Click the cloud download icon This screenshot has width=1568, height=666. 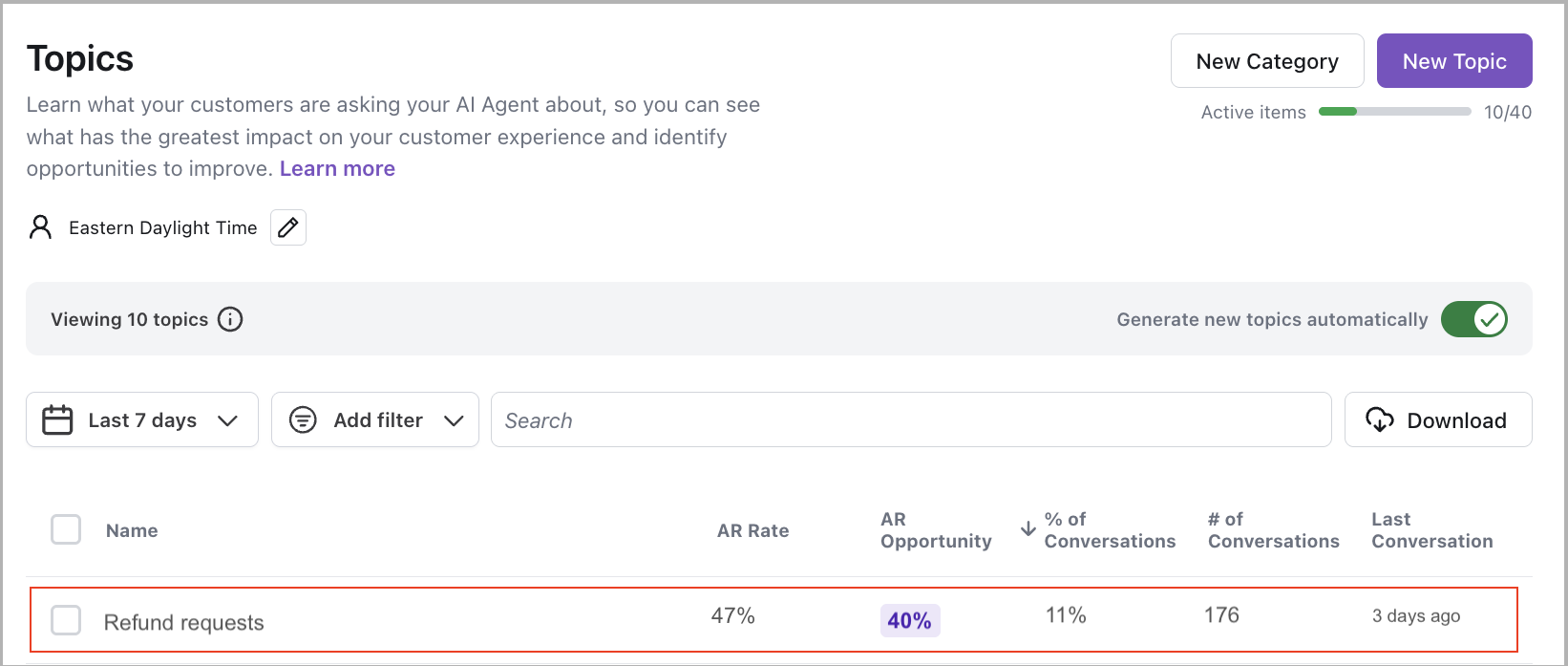pyautogui.click(x=1380, y=419)
